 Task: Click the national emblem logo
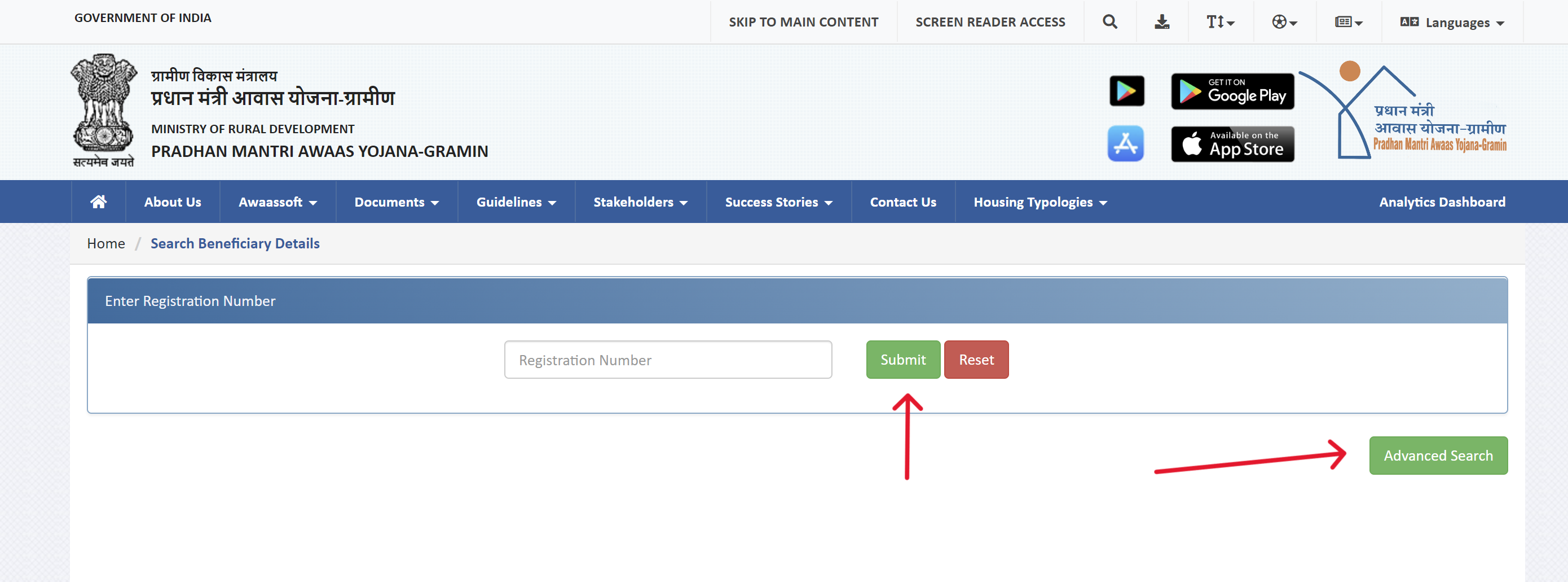(x=102, y=110)
